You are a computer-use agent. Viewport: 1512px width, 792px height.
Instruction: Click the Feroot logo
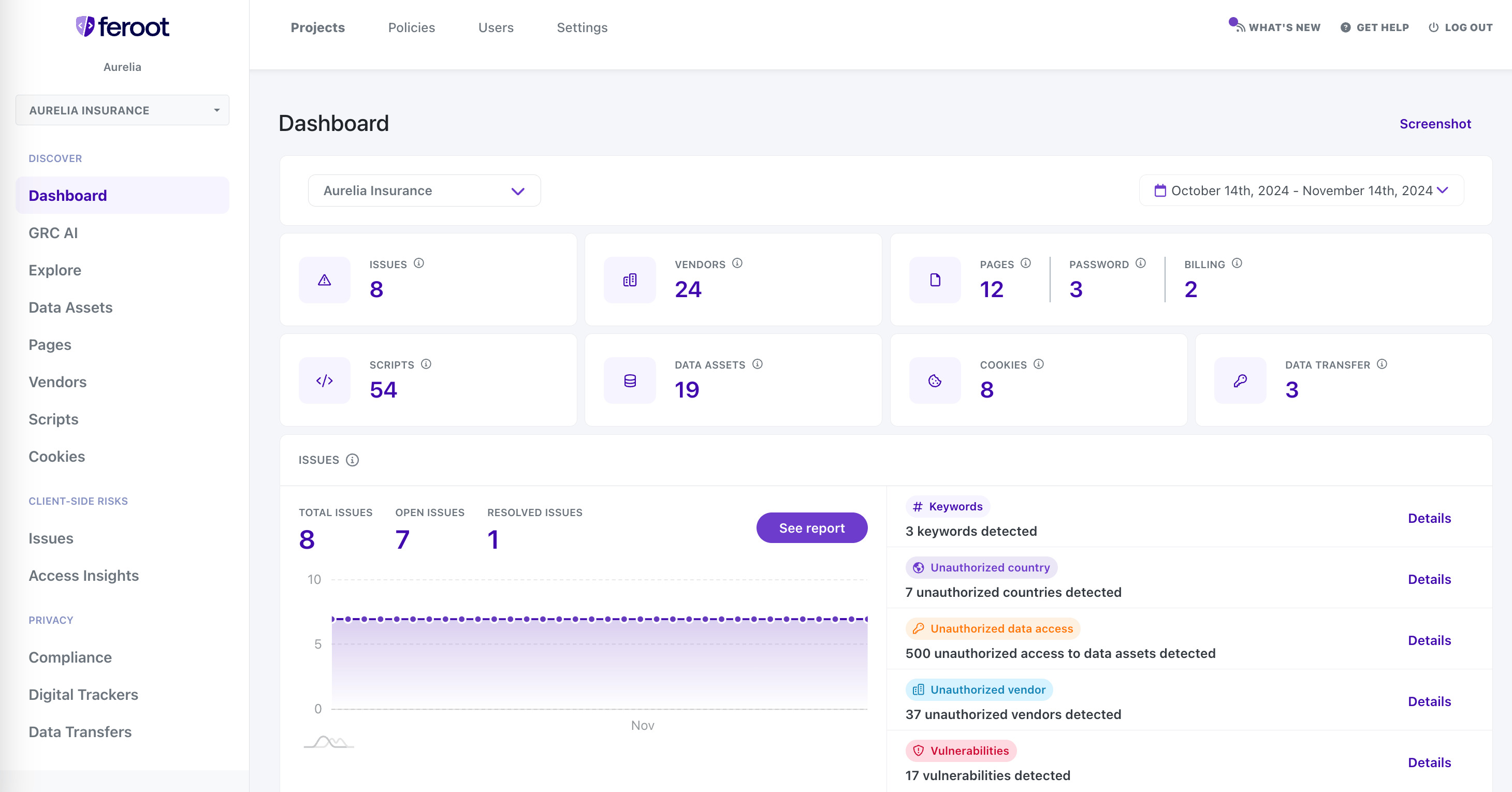122,26
